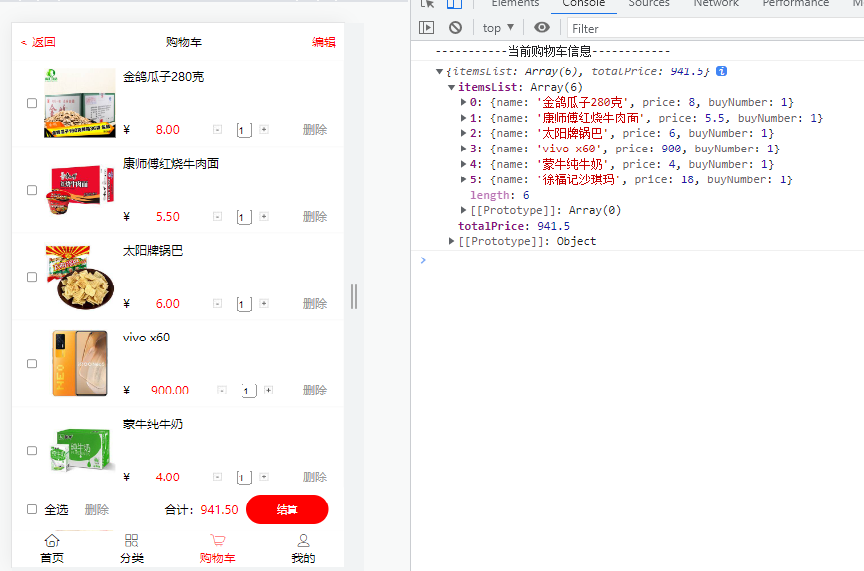Increase quantity of 康师傅红烧牛肉面
The height and width of the screenshot is (571, 864).
point(264,216)
